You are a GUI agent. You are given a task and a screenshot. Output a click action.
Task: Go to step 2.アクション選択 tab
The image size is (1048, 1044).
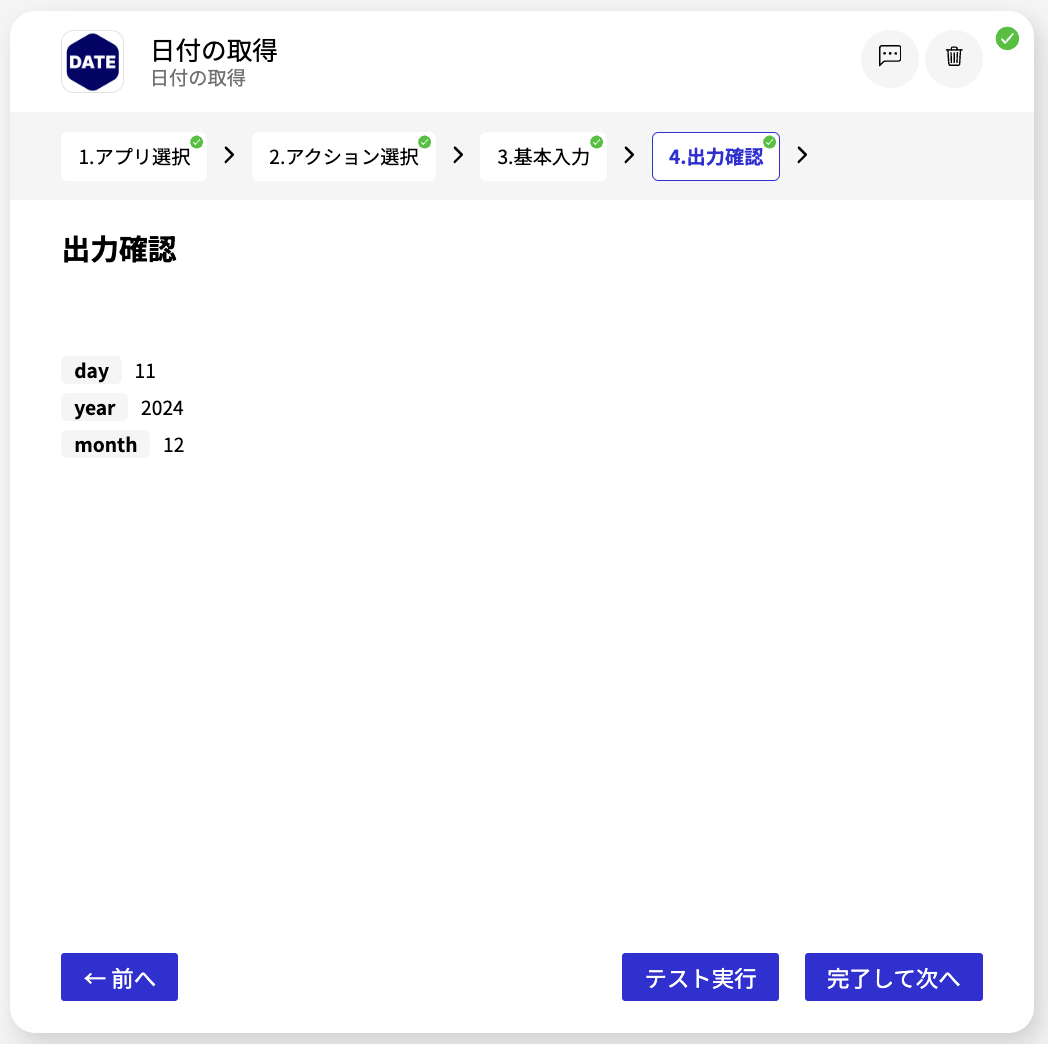[x=344, y=156]
